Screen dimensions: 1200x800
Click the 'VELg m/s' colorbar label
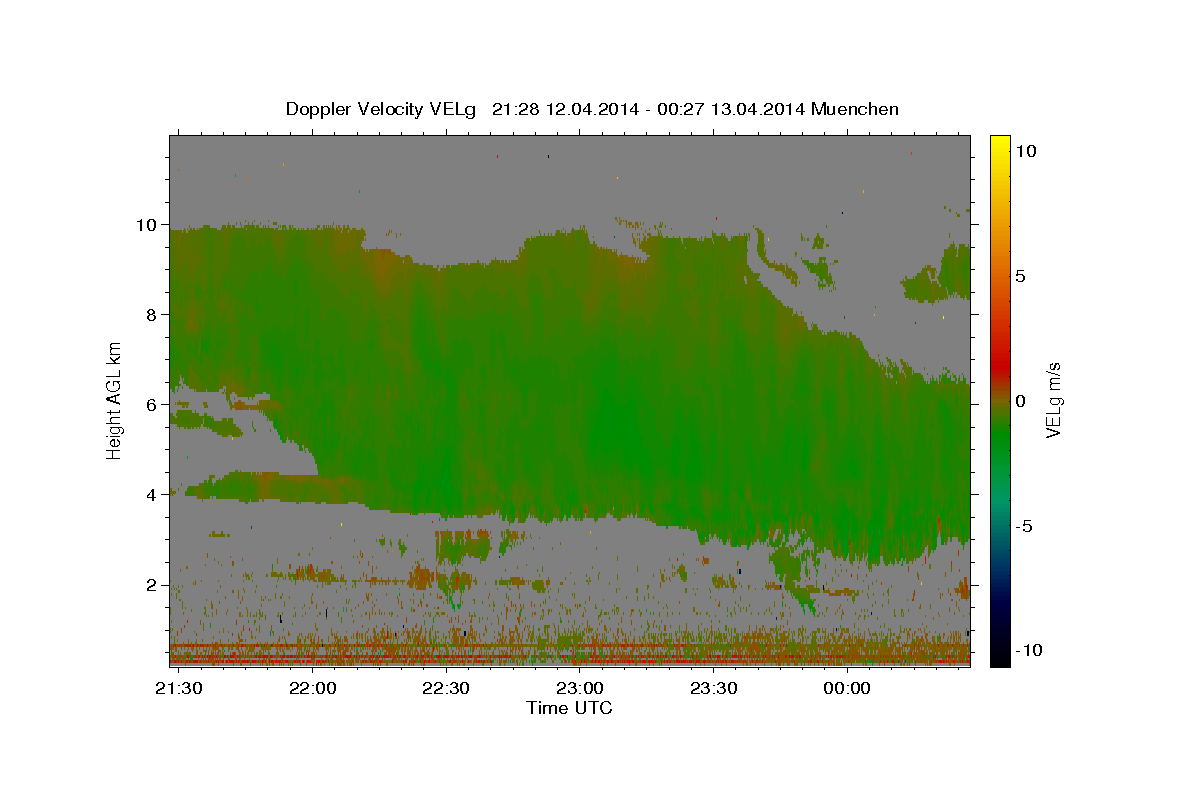[x=1054, y=401]
